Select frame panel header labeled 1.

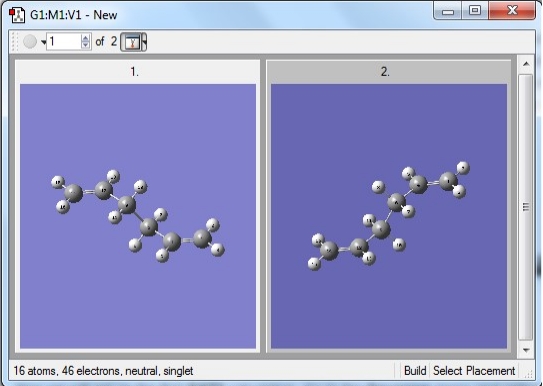pos(137,72)
